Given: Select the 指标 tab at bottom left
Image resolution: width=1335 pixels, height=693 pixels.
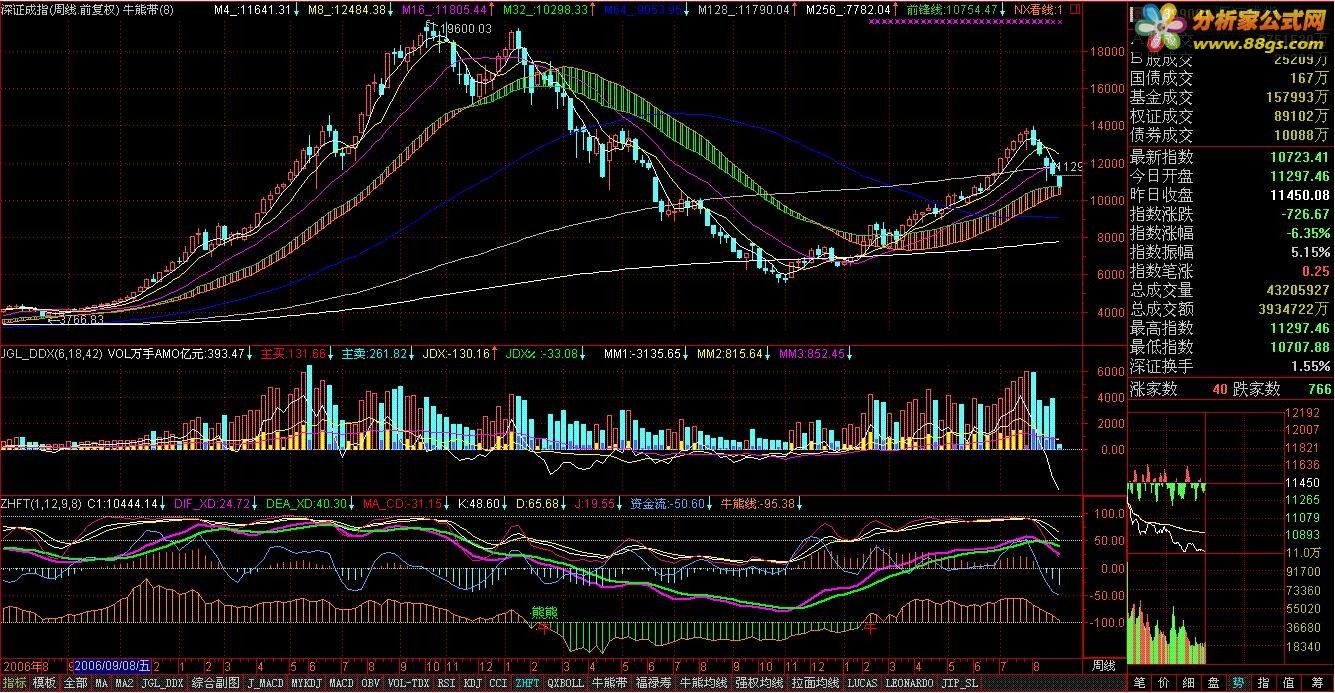Looking at the screenshot, I should click(14, 683).
